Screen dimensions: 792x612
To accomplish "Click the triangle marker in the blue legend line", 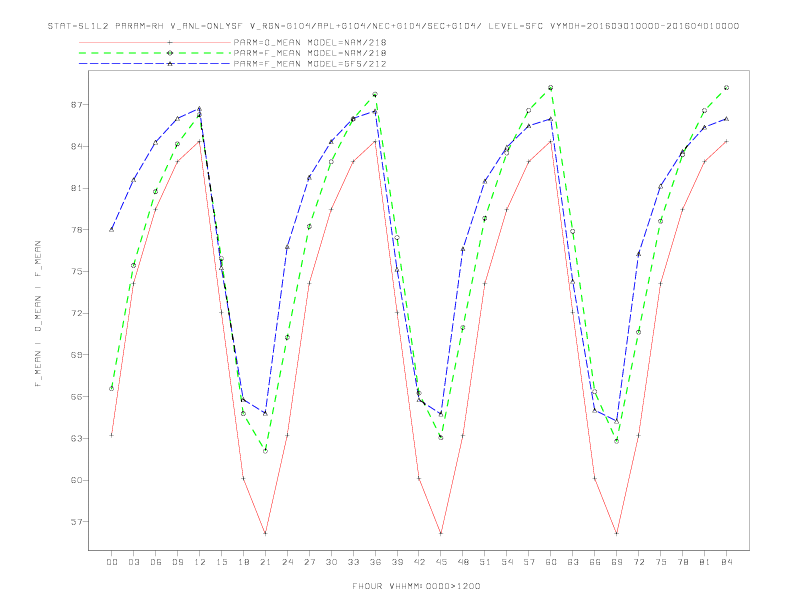I will [x=170, y=64].
